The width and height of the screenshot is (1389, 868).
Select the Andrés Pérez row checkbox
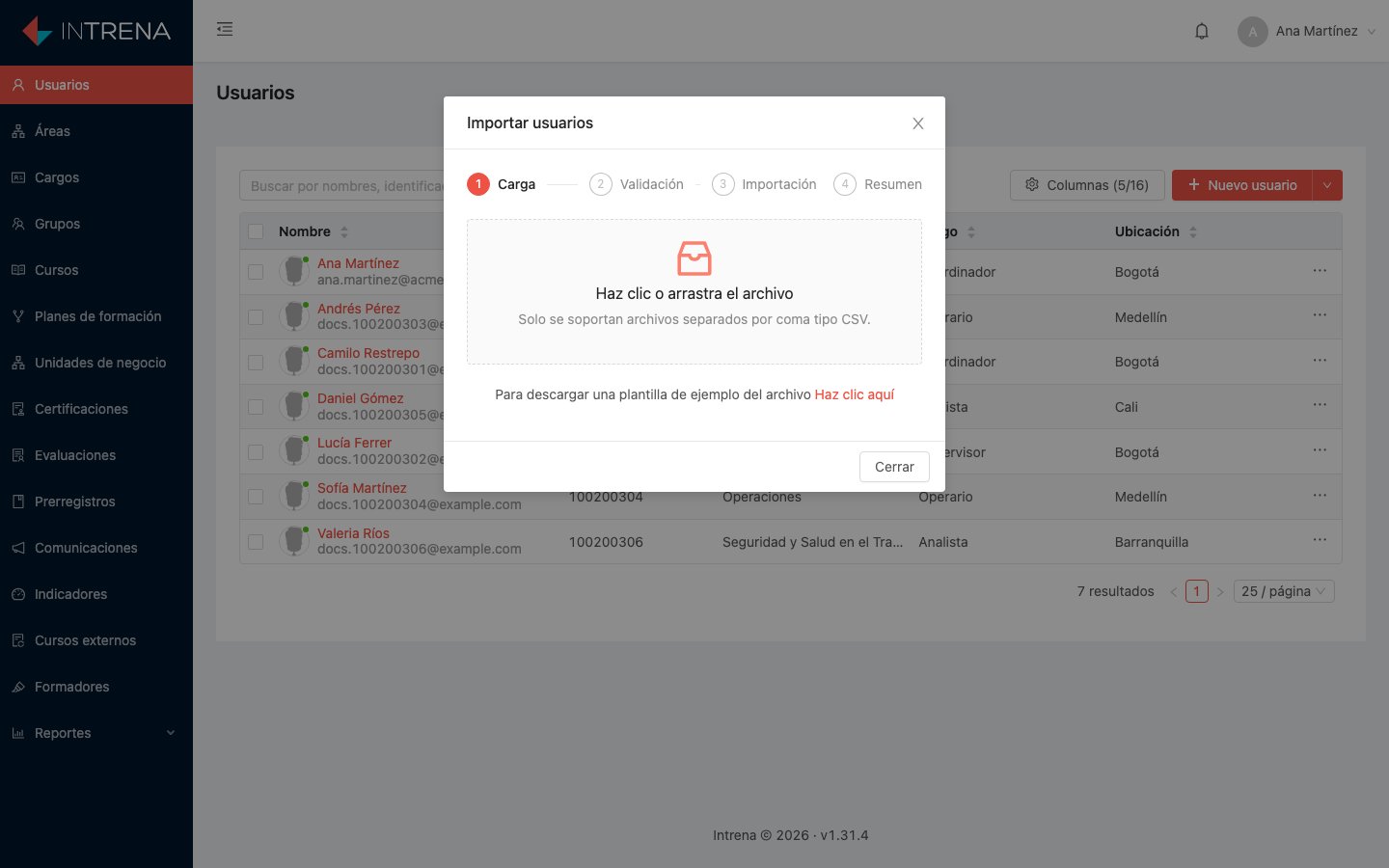tap(256, 317)
